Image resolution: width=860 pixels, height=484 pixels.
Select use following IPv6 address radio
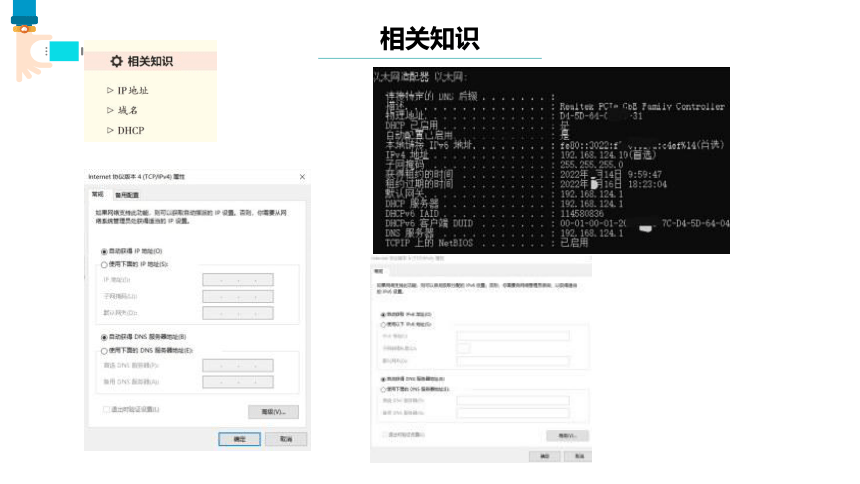coord(383,325)
